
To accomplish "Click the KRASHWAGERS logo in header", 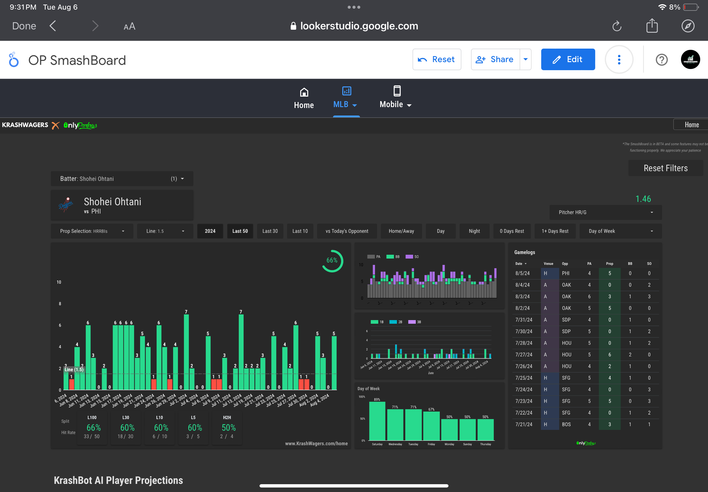I will [x=25, y=125].
